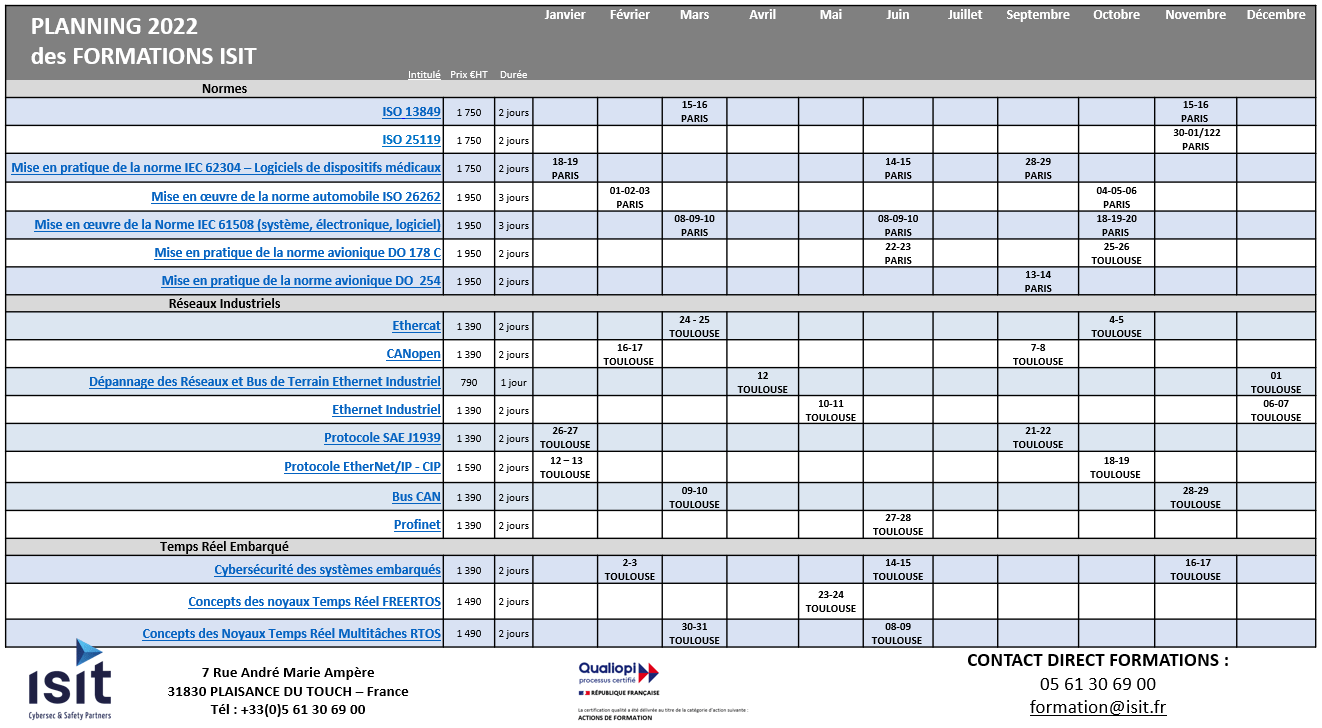
Task: Open the Profinet training link
Action: [417, 525]
